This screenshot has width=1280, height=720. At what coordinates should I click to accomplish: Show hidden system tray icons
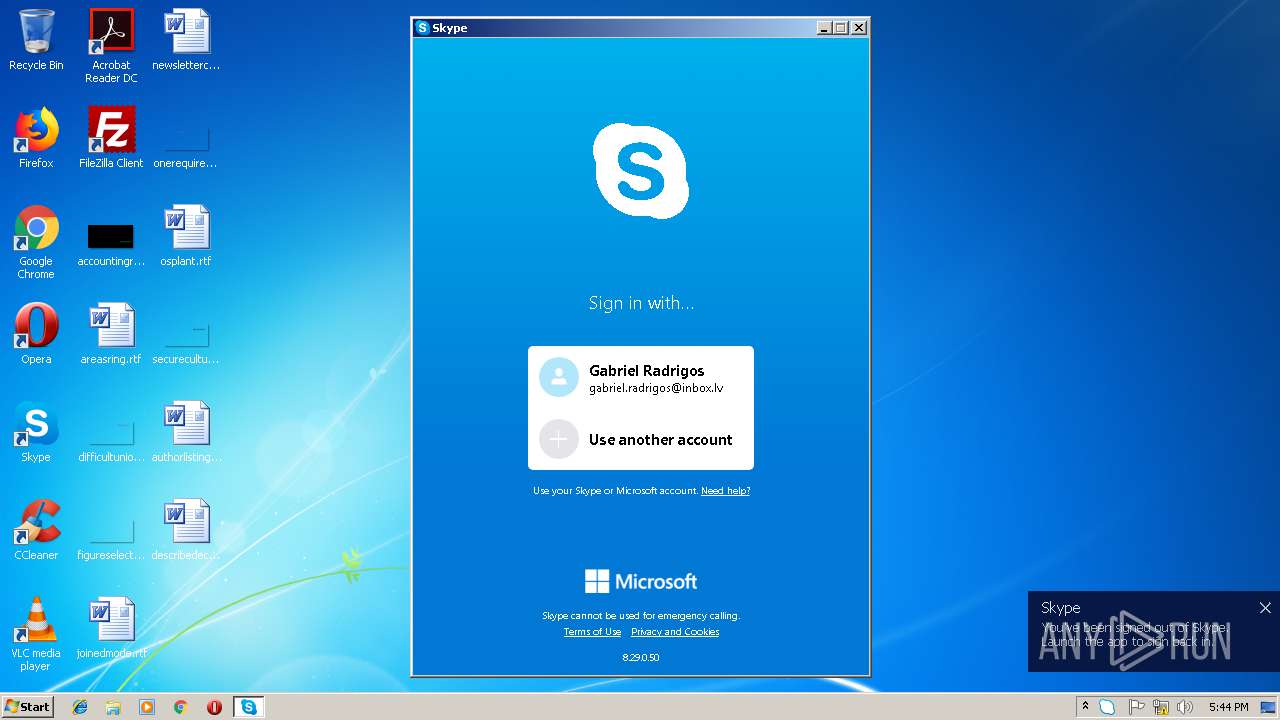tap(1085, 707)
